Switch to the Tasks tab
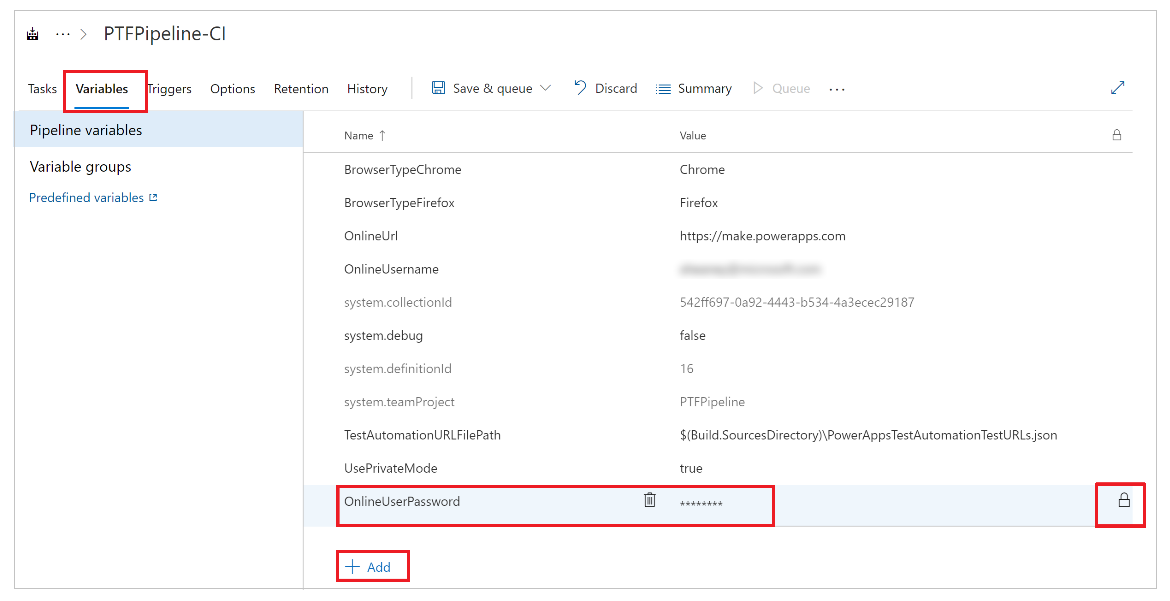The height and width of the screenshot is (601, 1170). click(42, 89)
